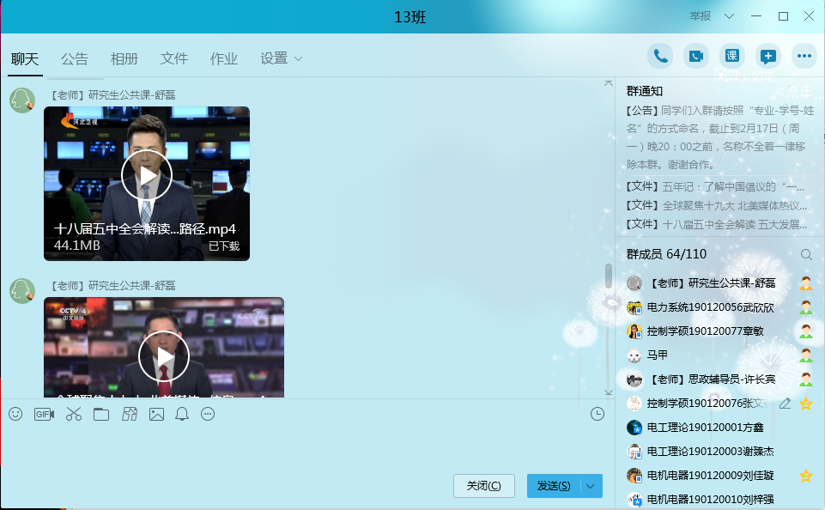Toggle the star beside 电机电器190120009刘佳璇
Screen dimensions: 825x510
[x=805, y=476]
